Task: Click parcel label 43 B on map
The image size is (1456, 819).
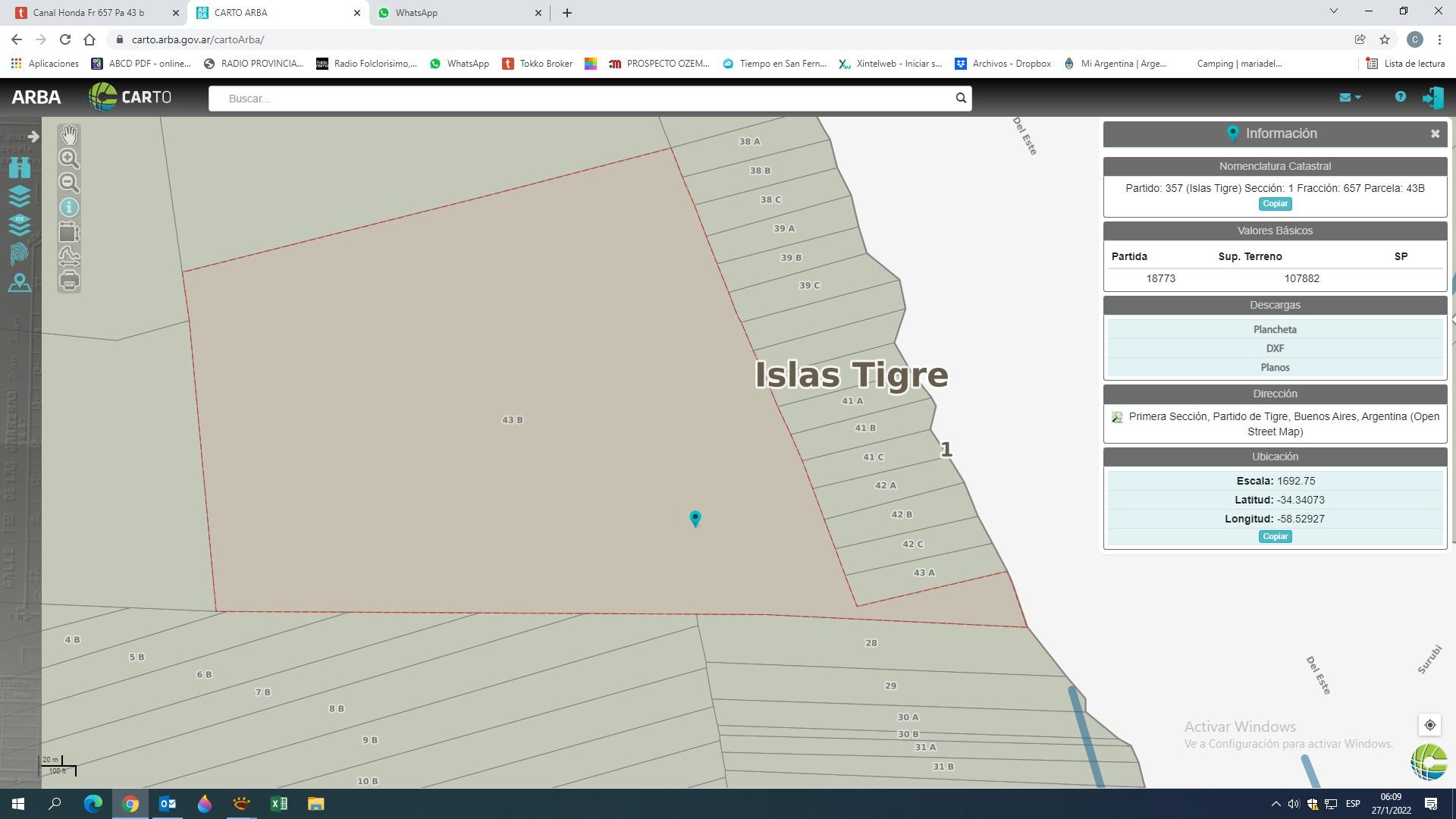Action: [x=513, y=420]
